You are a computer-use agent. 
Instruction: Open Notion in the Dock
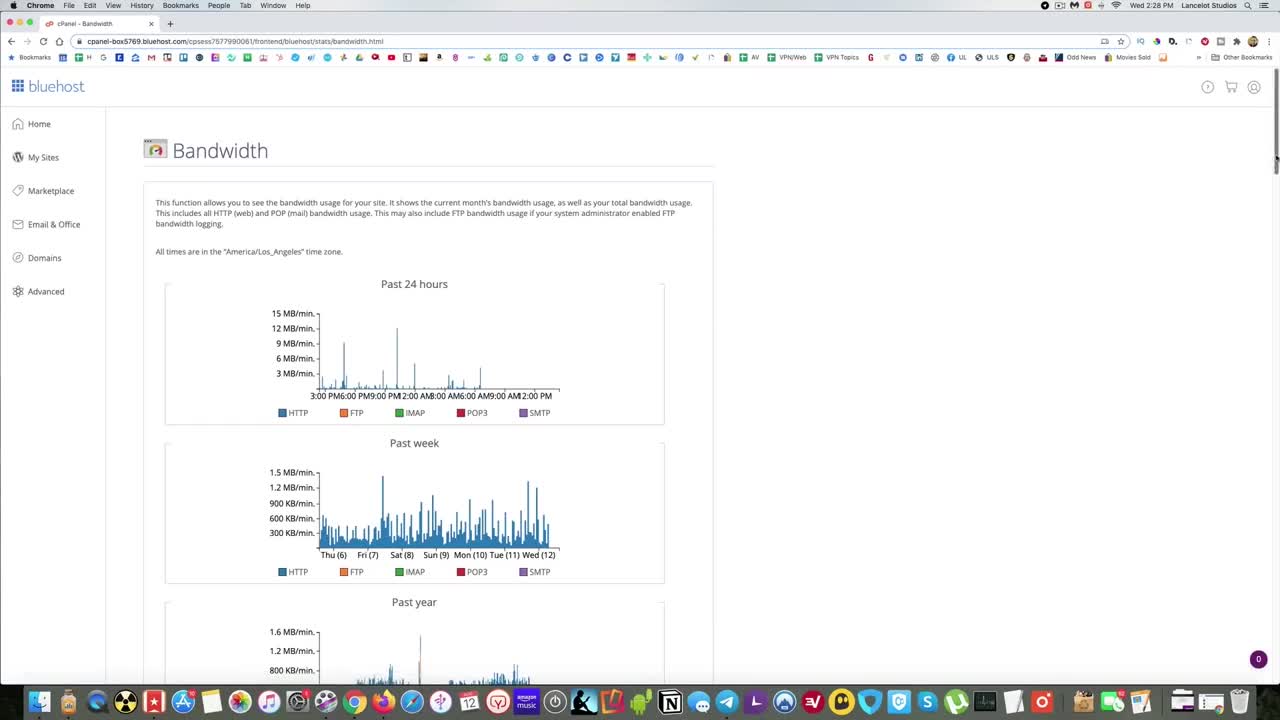[x=670, y=702]
